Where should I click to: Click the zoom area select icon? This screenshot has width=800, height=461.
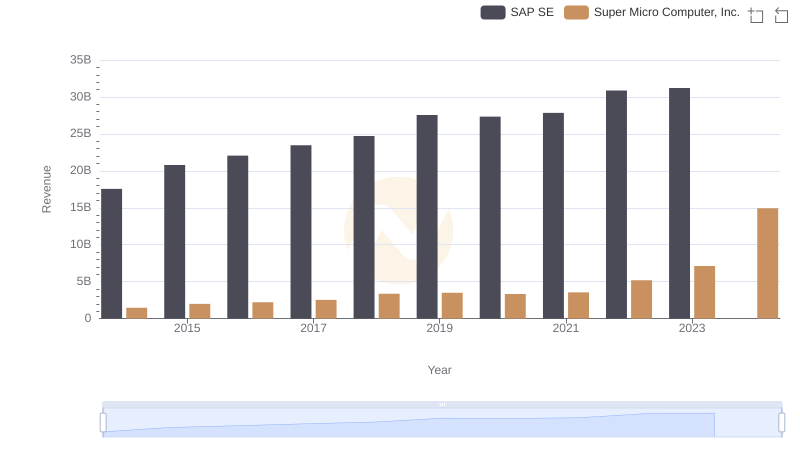pyautogui.click(x=756, y=15)
